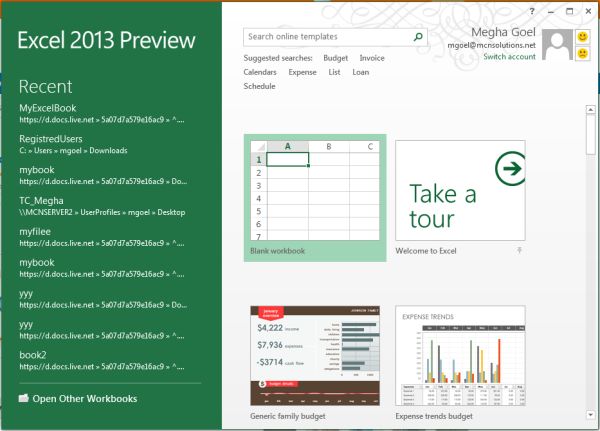Click the Megha Goel account name

pyautogui.click(x=503, y=32)
